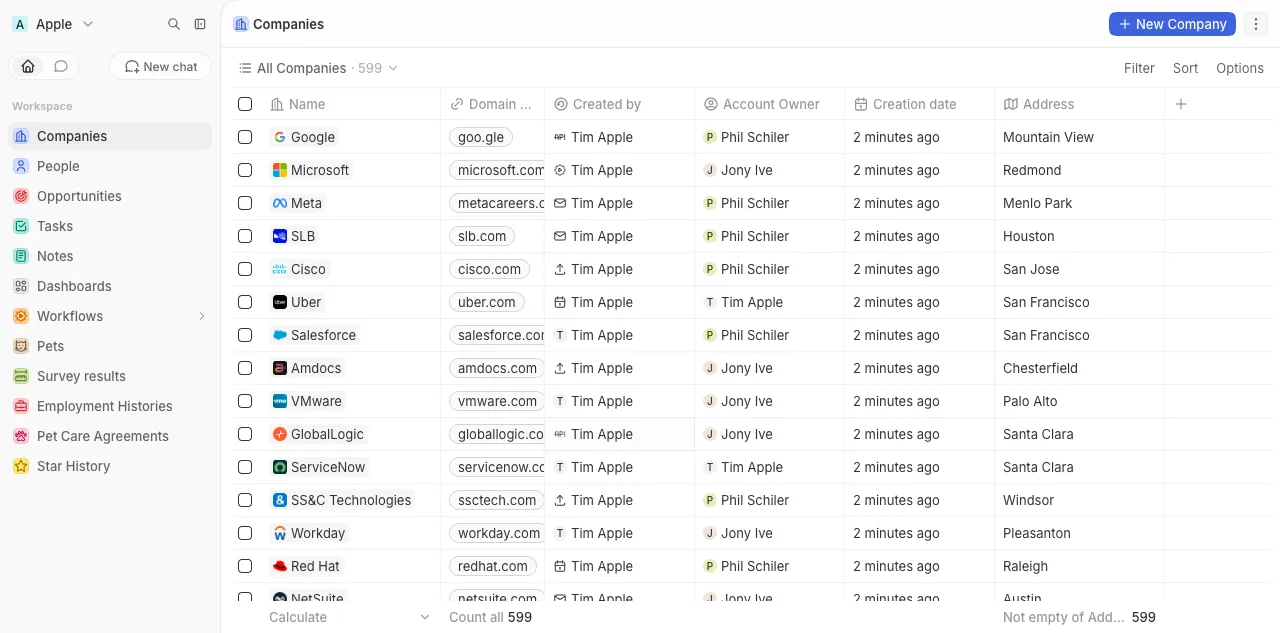Click the Phil Schiler owner in SS&C row
This screenshot has width=1280, height=633.
click(x=746, y=500)
